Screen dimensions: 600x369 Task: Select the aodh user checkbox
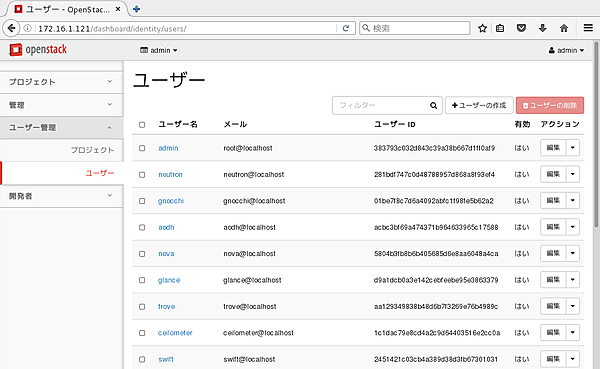coord(142,227)
